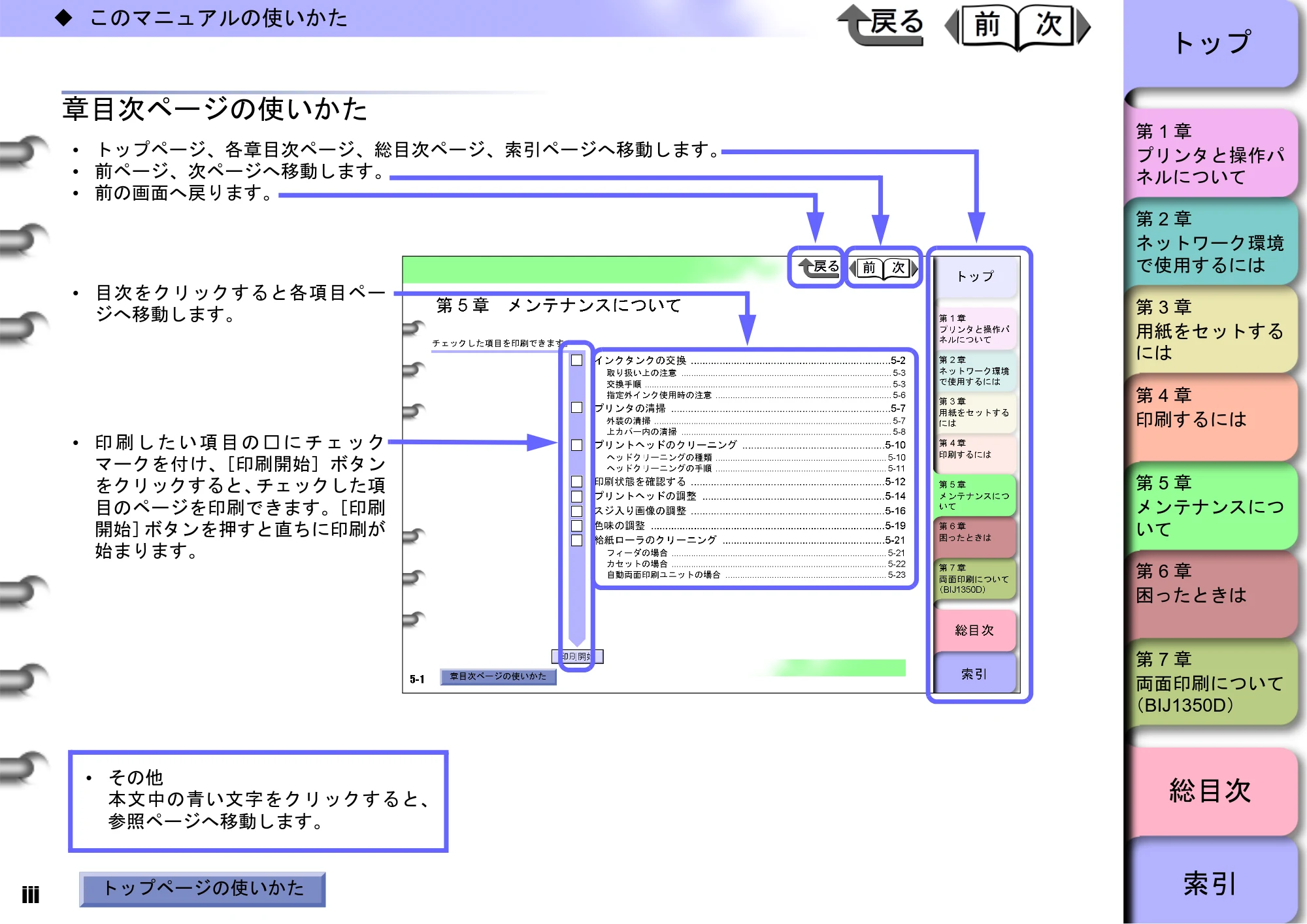The width and height of the screenshot is (1307, 924).
Task: Click the 総目次 tab in the sample image
Action: pos(974,630)
